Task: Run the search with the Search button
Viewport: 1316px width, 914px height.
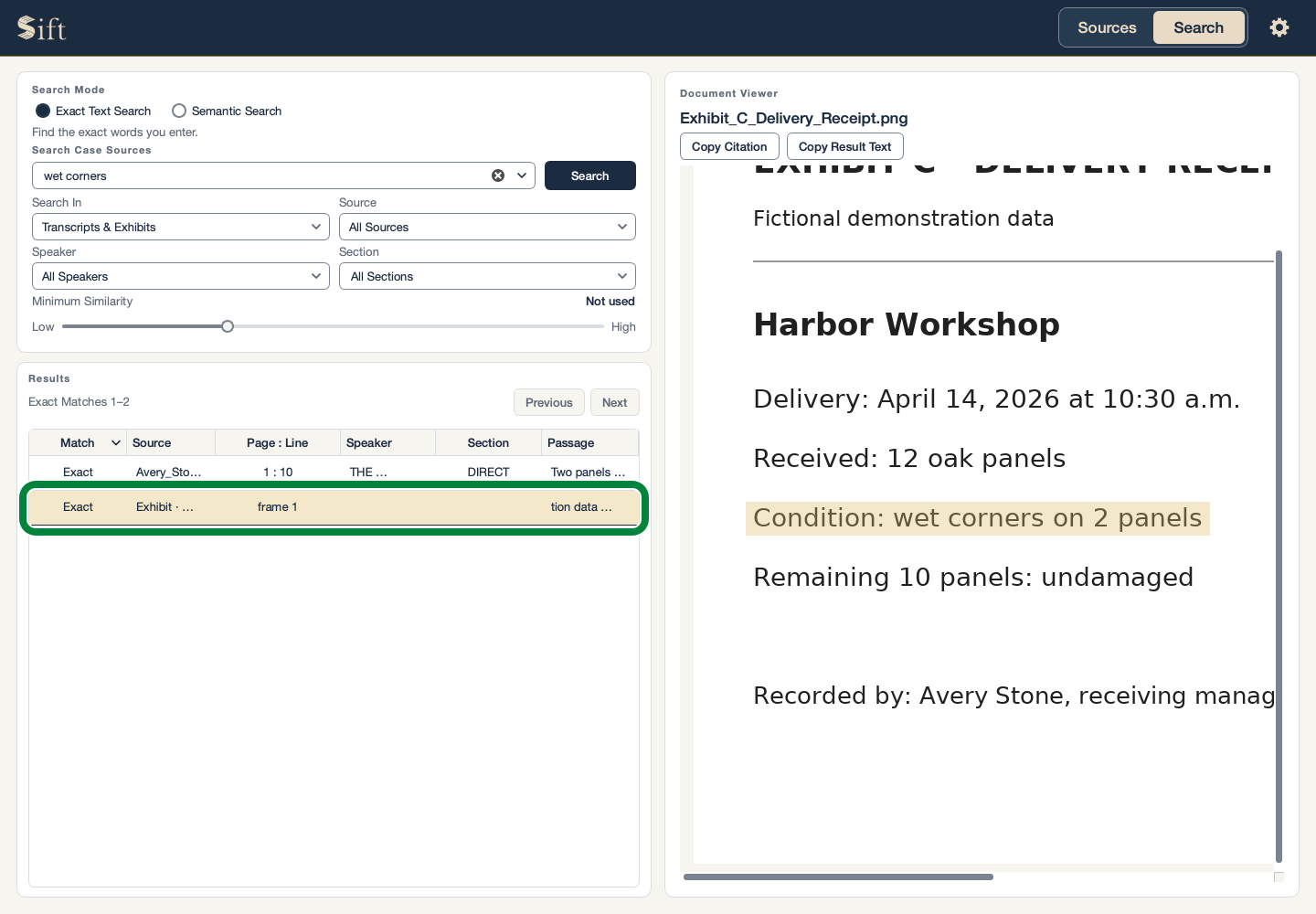Action: tap(590, 175)
